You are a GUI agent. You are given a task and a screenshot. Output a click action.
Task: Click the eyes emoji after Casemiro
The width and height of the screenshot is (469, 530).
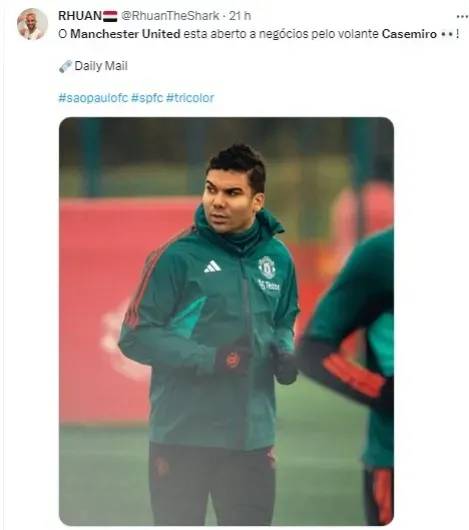click(447, 34)
